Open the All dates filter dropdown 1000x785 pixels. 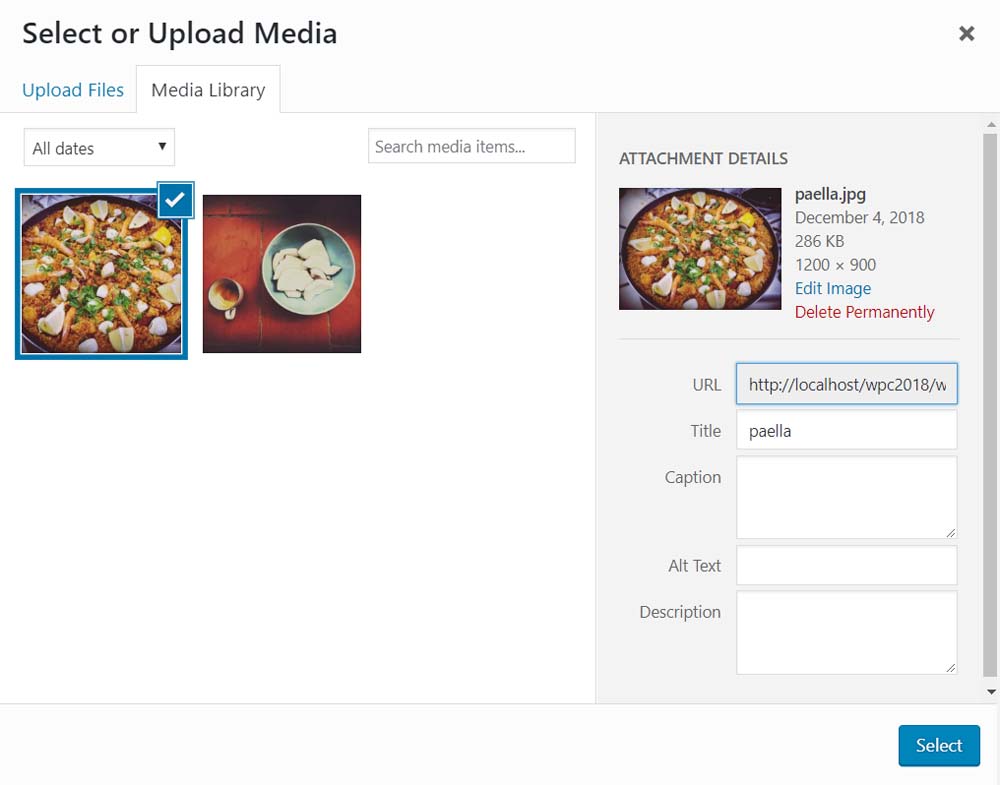(x=99, y=148)
